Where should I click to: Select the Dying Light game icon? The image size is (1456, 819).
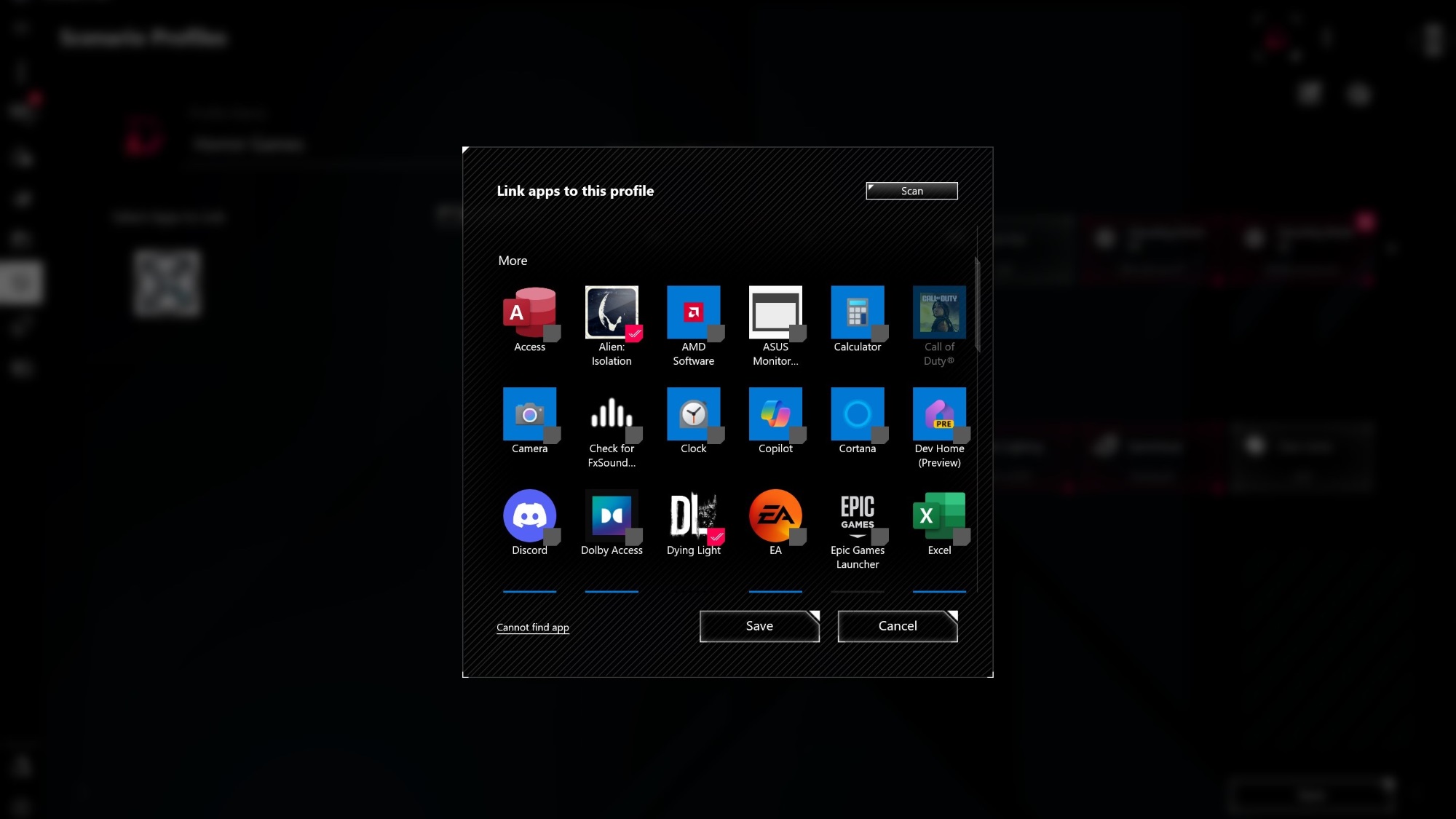tap(693, 515)
